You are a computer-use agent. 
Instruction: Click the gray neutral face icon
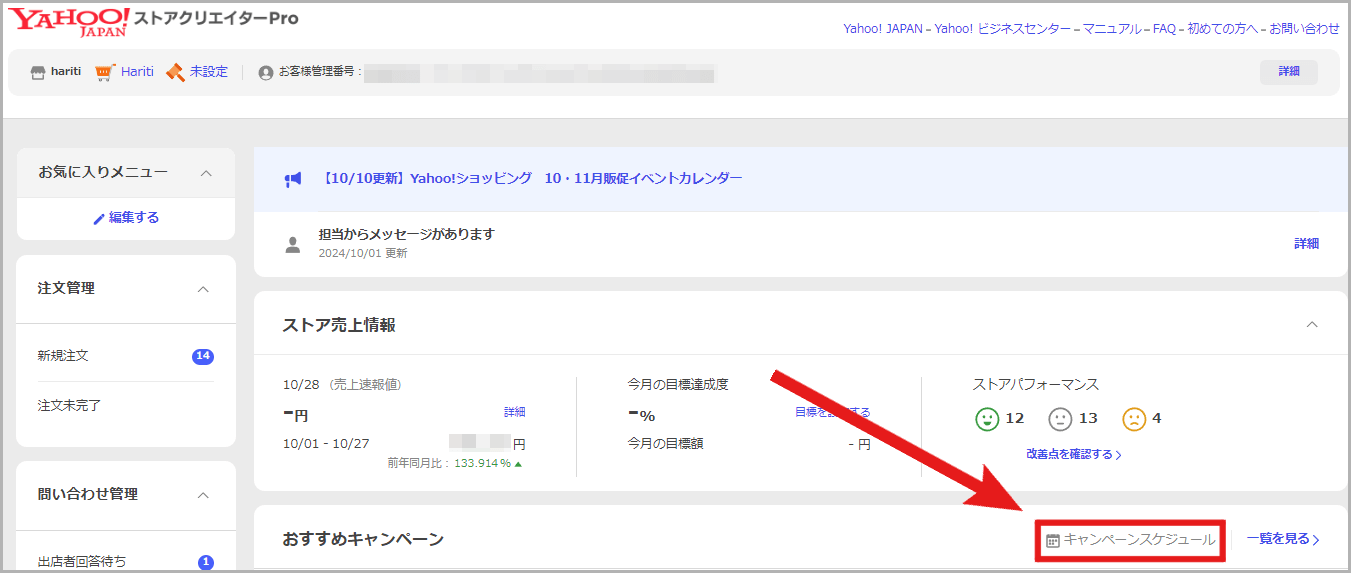click(x=1060, y=419)
